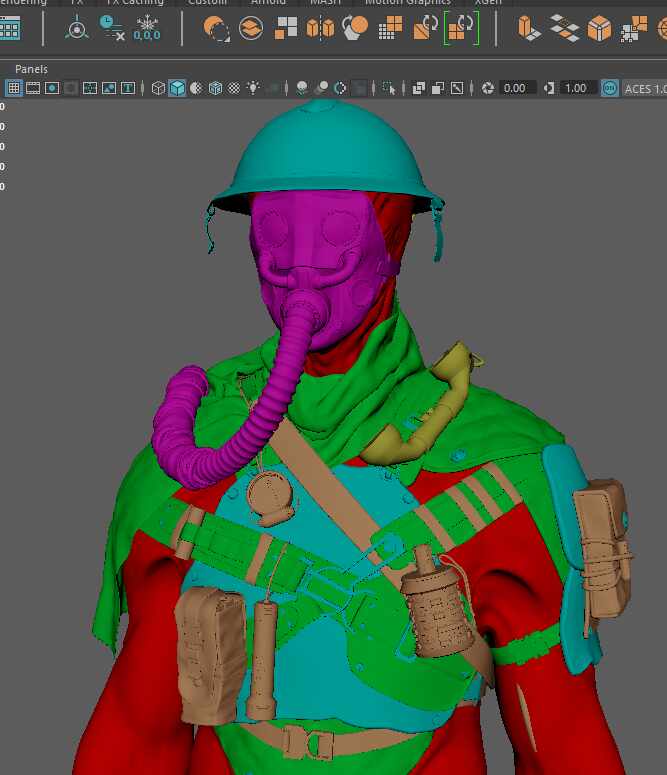The image size is (667, 775).
Task: Click the Bevel shelf icon
Action: (x=599, y=28)
